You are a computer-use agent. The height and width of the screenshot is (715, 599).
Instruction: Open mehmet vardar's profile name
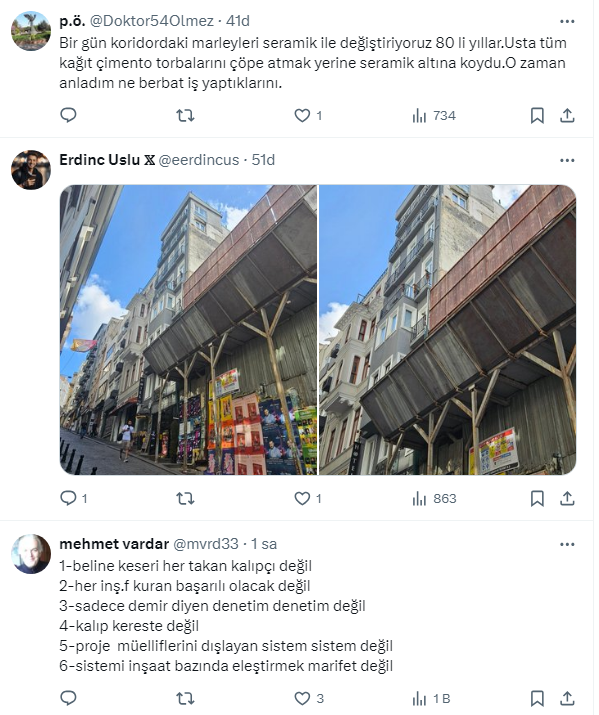click(x=114, y=544)
